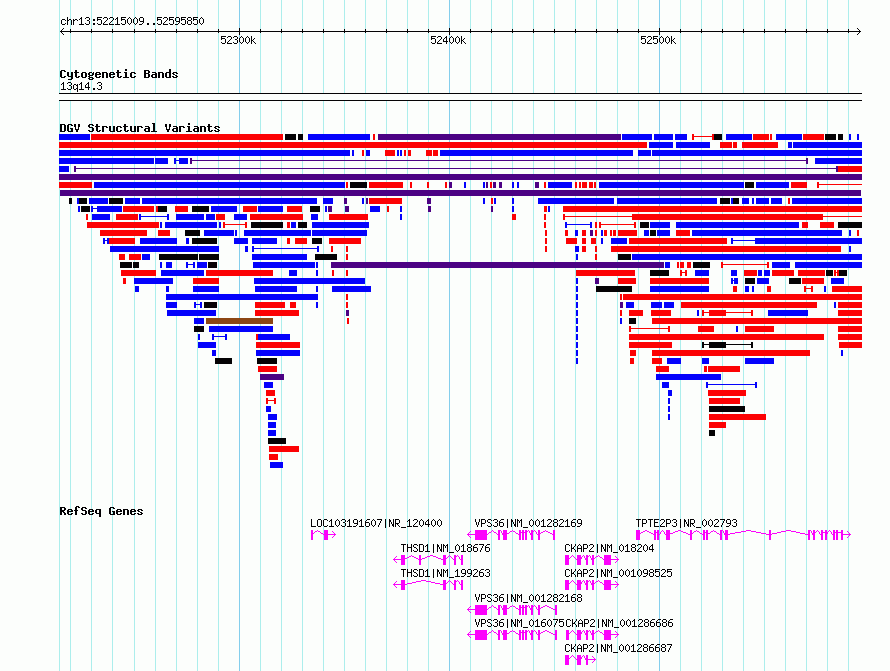Select the gene glyph under THSD1|NM_199263
This screenshot has width=890, height=671.
(x=429, y=585)
